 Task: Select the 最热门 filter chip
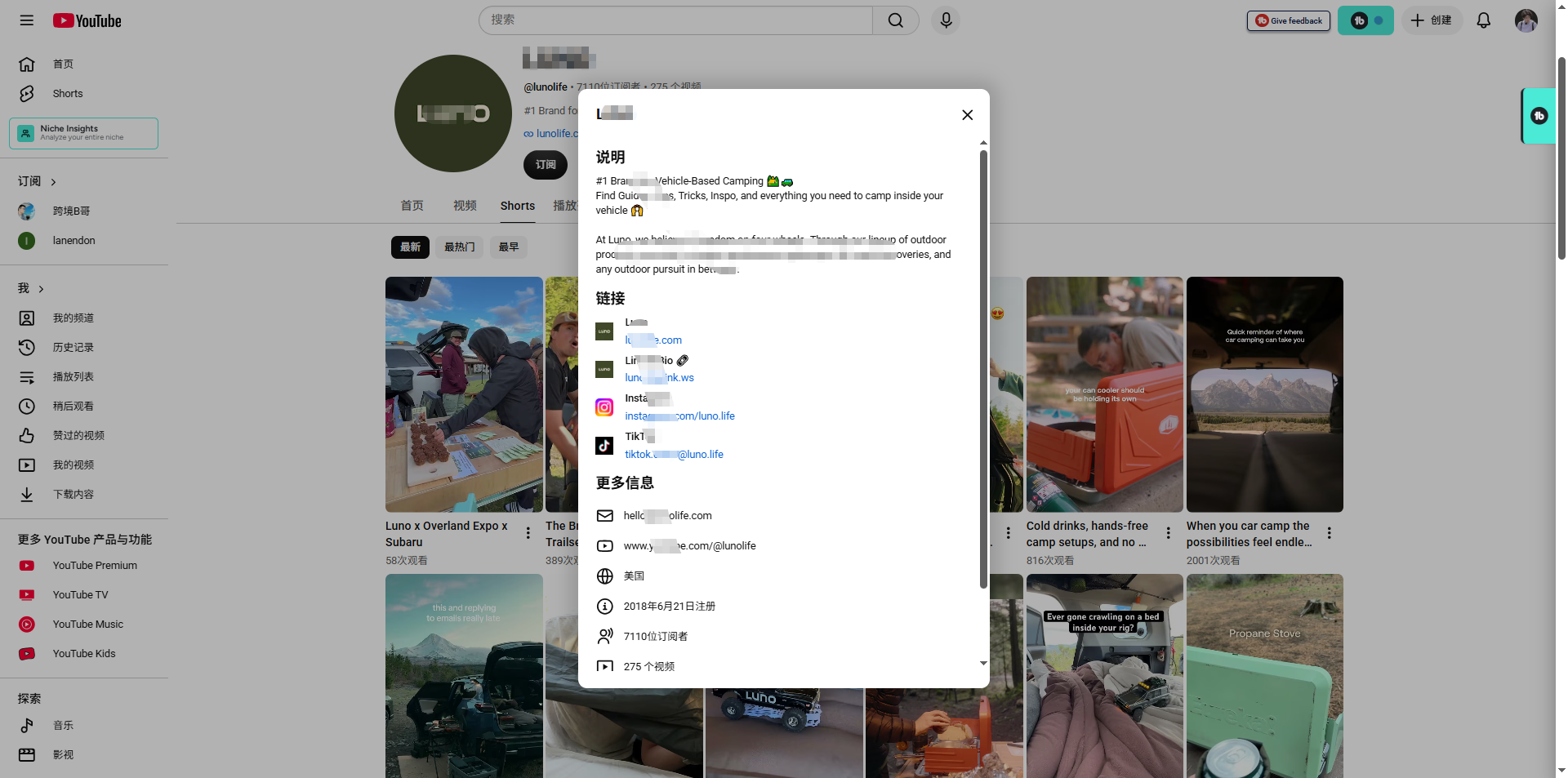459,247
